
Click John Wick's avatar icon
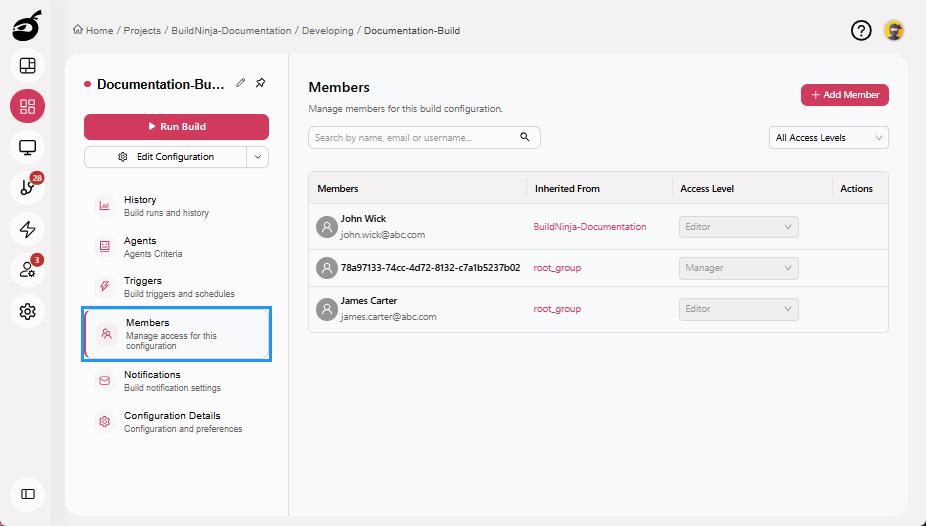(327, 227)
